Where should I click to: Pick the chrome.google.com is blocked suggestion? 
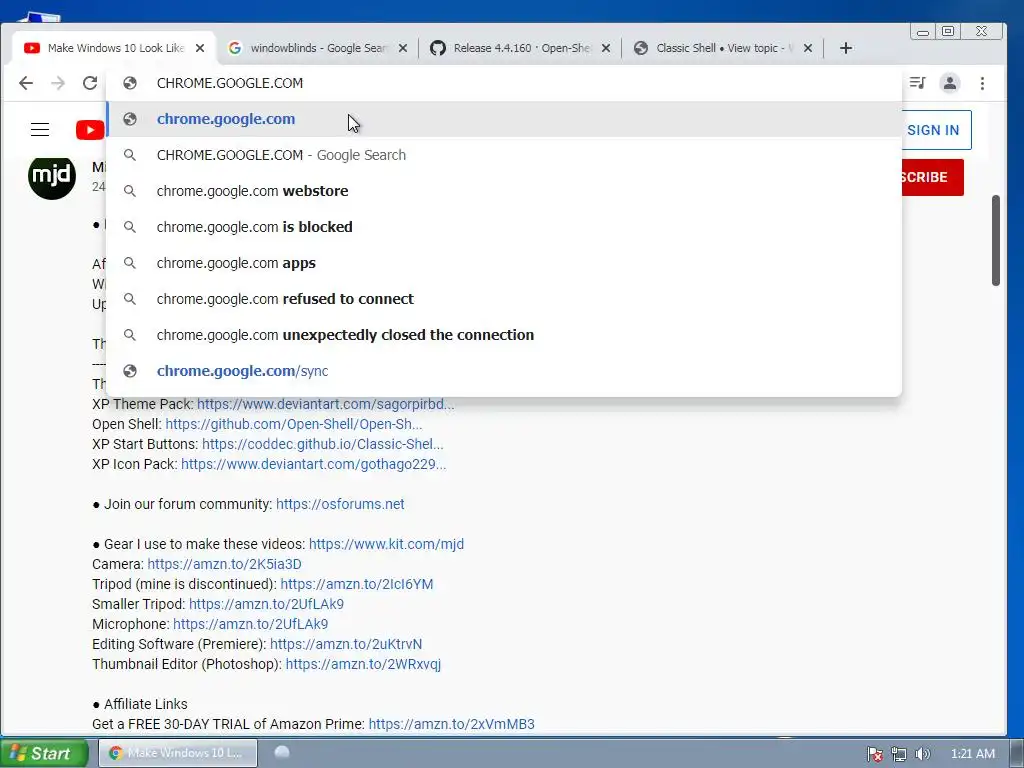[503, 227]
